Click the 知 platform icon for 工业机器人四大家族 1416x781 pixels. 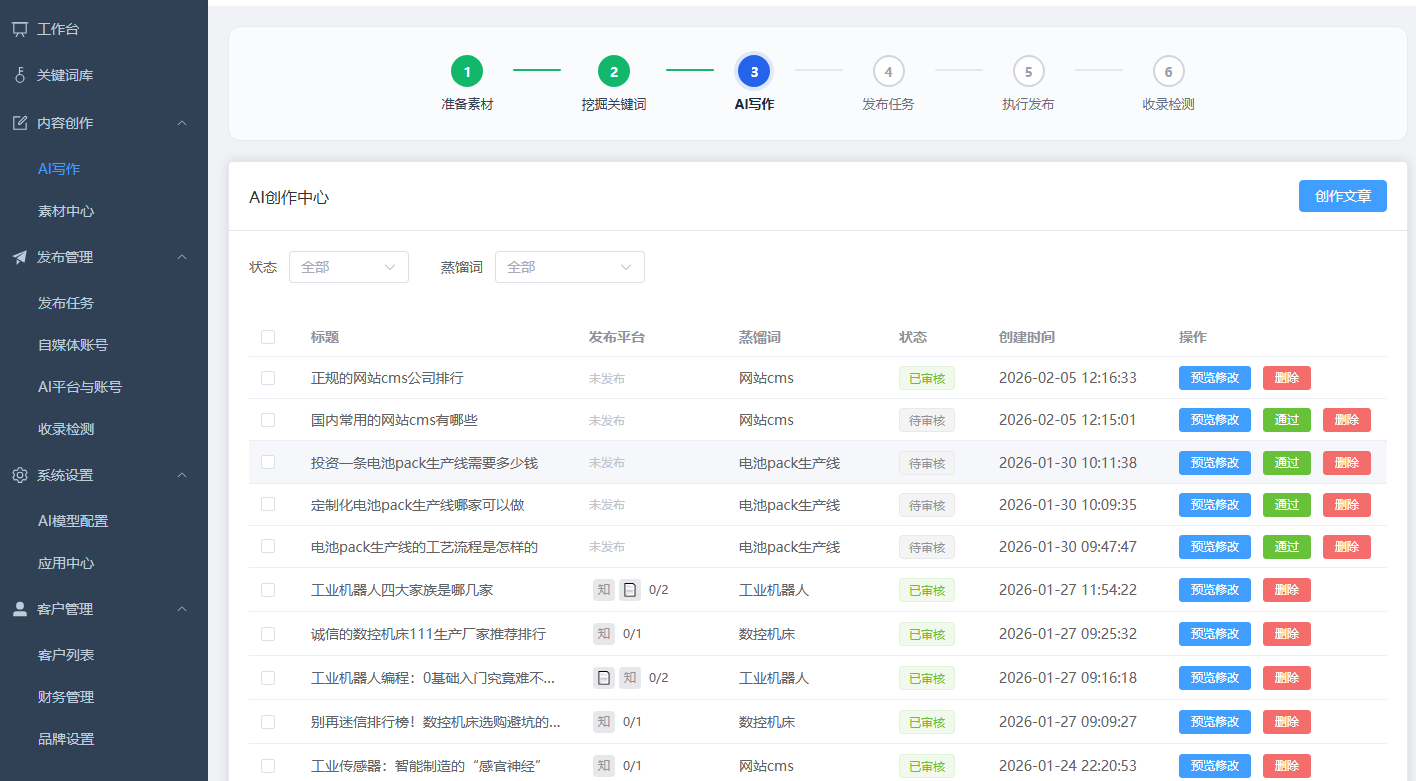point(604,590)
